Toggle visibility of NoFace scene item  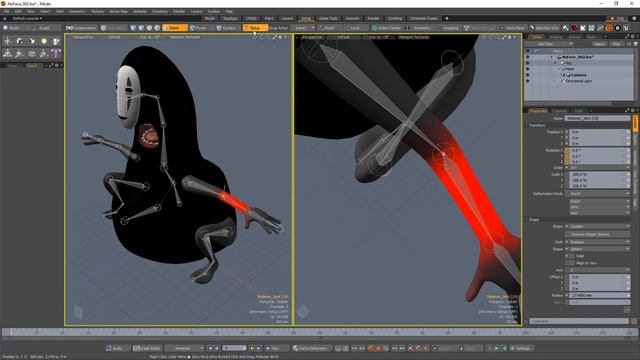click(x=527, y=57)
